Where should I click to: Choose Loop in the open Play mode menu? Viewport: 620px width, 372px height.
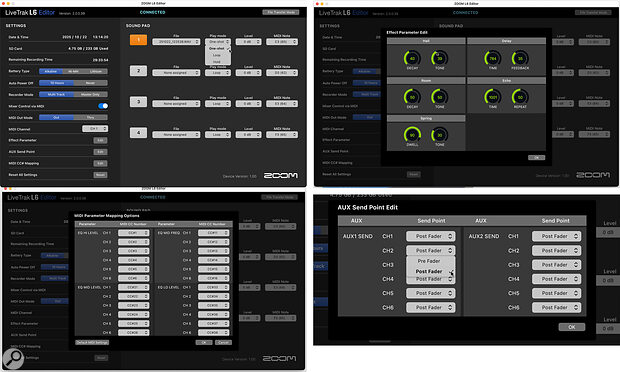pyautogui.click(x=217, y=55)
